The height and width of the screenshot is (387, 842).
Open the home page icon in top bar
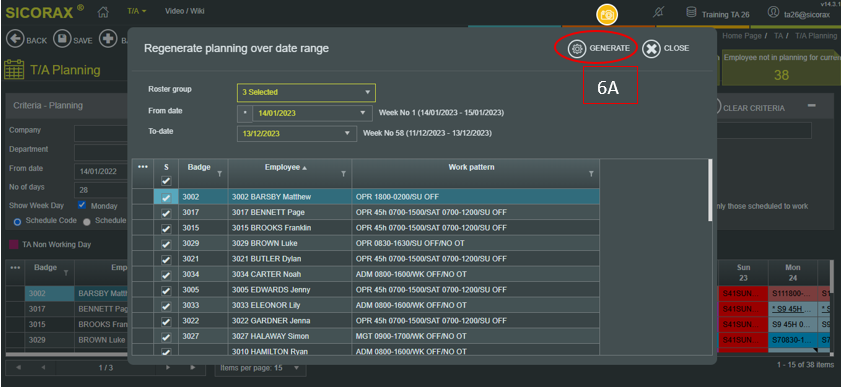(x=103, y=12)
